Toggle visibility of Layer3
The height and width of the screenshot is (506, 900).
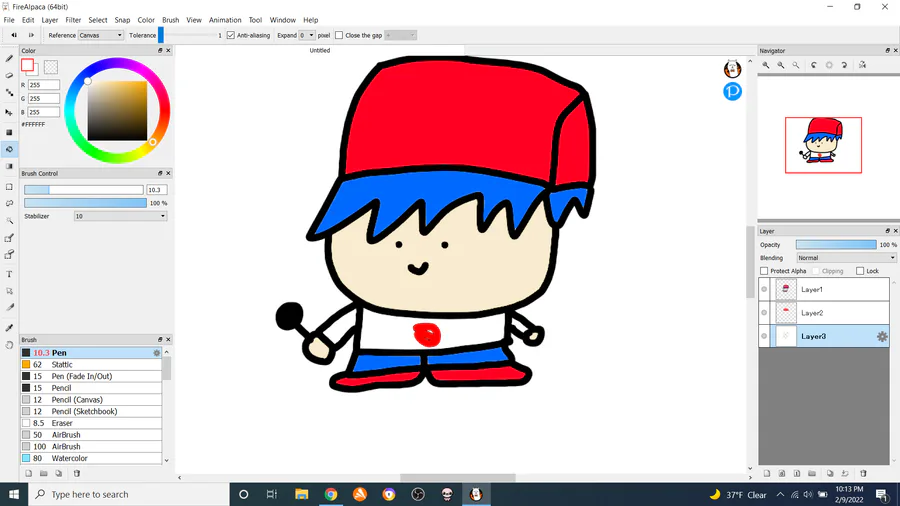pos(764,337)
